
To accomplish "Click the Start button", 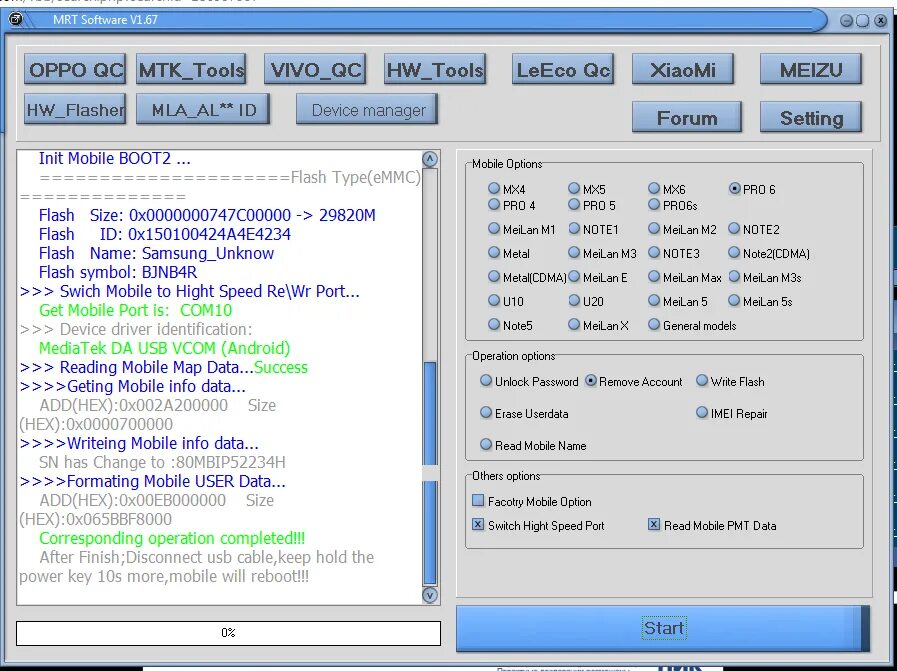I will tap(662, 628).
